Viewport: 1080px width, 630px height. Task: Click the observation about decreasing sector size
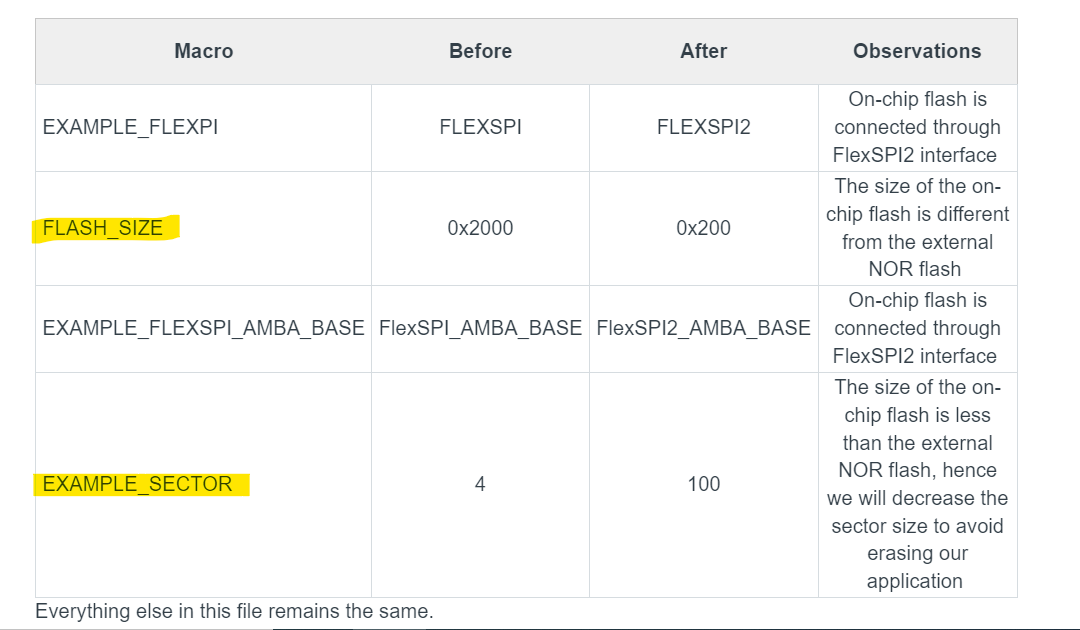pyautogui.click(x=917, y=484)
